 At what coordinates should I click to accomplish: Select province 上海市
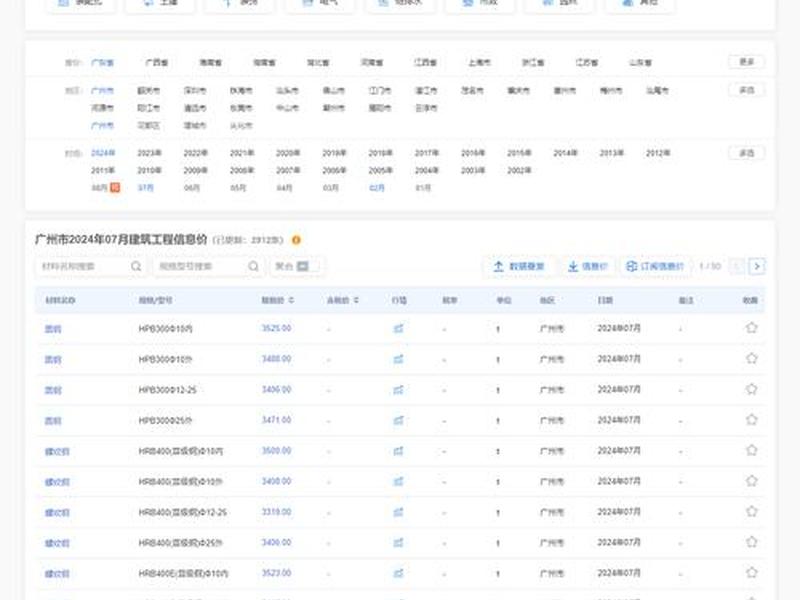[480, 62]
